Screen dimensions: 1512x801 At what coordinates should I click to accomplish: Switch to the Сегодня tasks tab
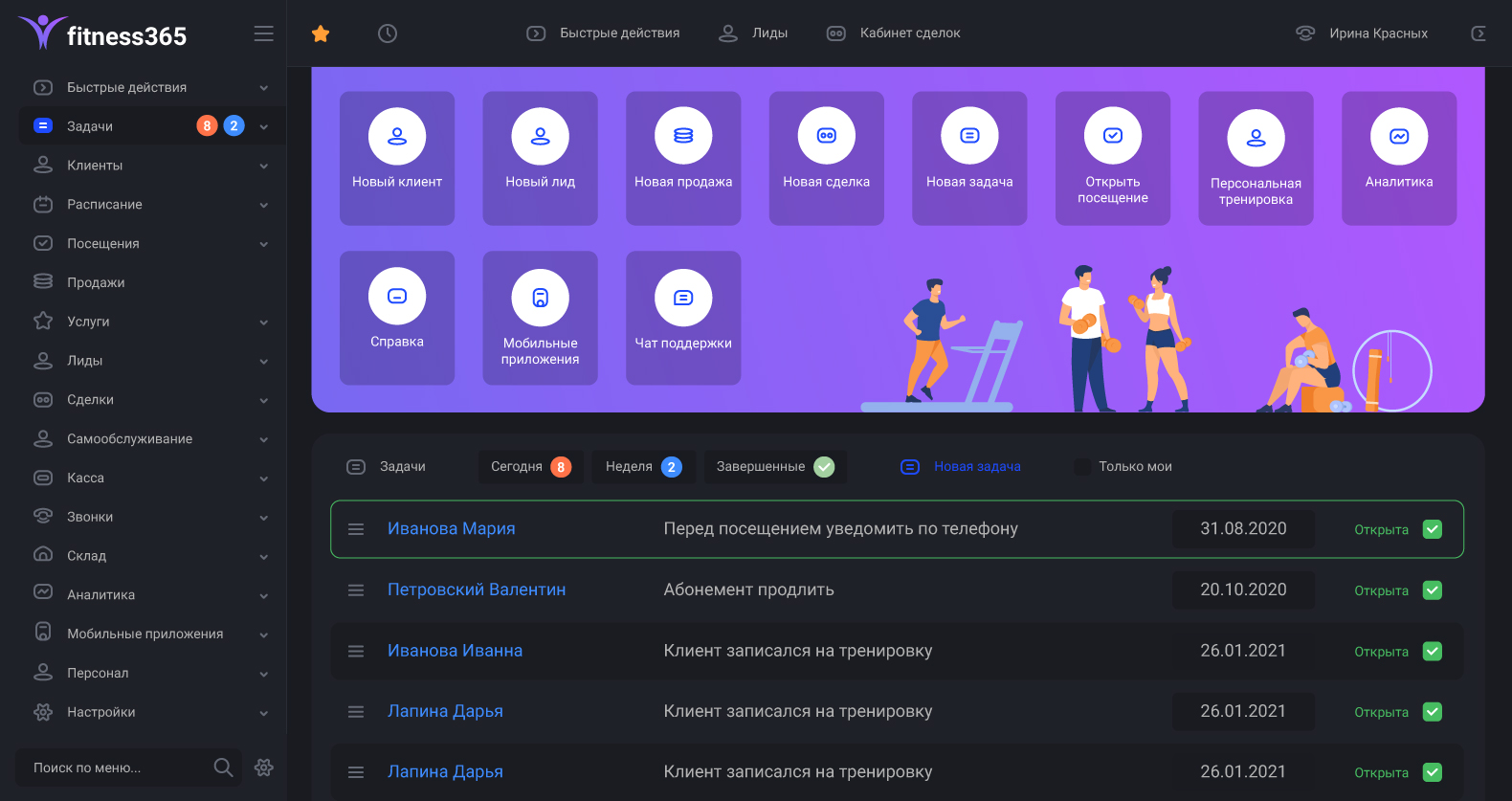point(531,467)
